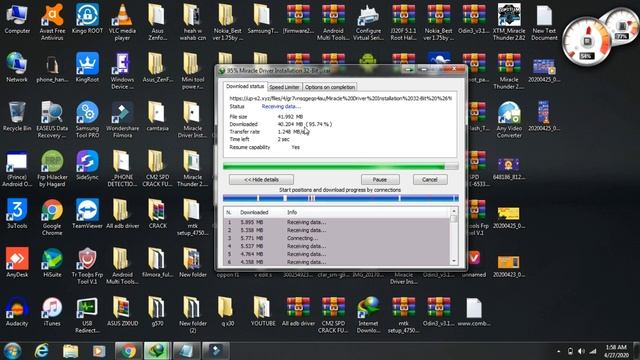Click the blue connections progress bar
Image resolution: width=640 pixels, height=360 pixels.
[x=340, y=198]
